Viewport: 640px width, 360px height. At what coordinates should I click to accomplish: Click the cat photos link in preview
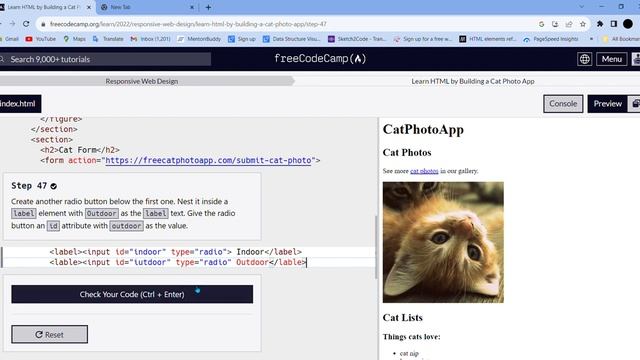(424, 171)
